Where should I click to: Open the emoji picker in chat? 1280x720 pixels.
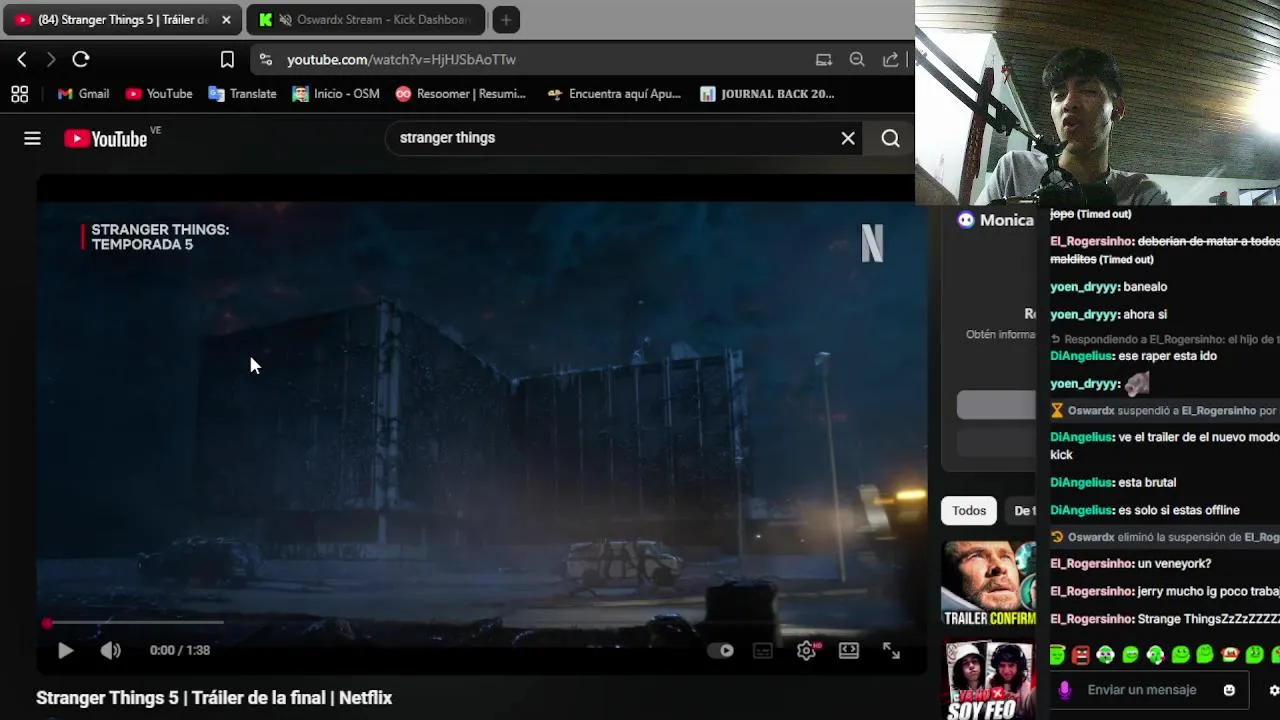(1229, 690)
